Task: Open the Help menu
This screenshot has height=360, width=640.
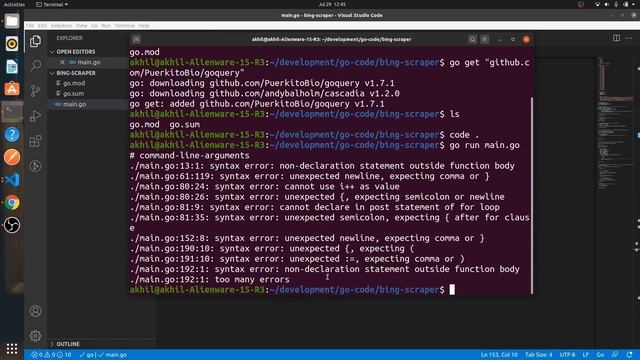Action: click(144, 25)
